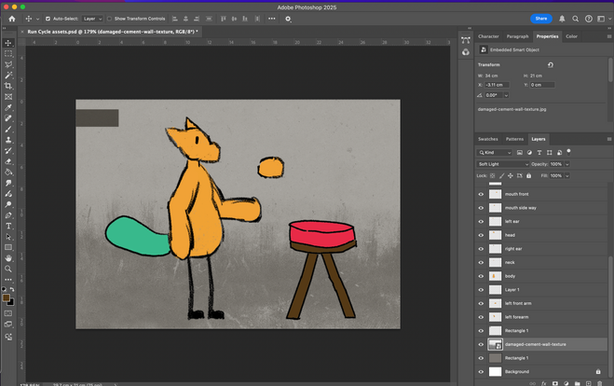Viewport: 614px width, 386px height.
Task: Click the foreground brown color swatch
Action: (x=6, y=298)
